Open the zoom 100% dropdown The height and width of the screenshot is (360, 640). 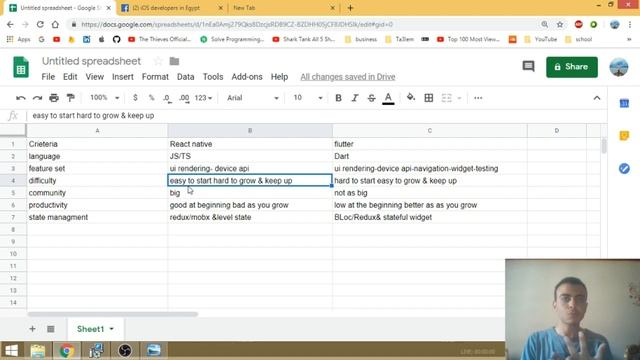click(x=105, y=98)
